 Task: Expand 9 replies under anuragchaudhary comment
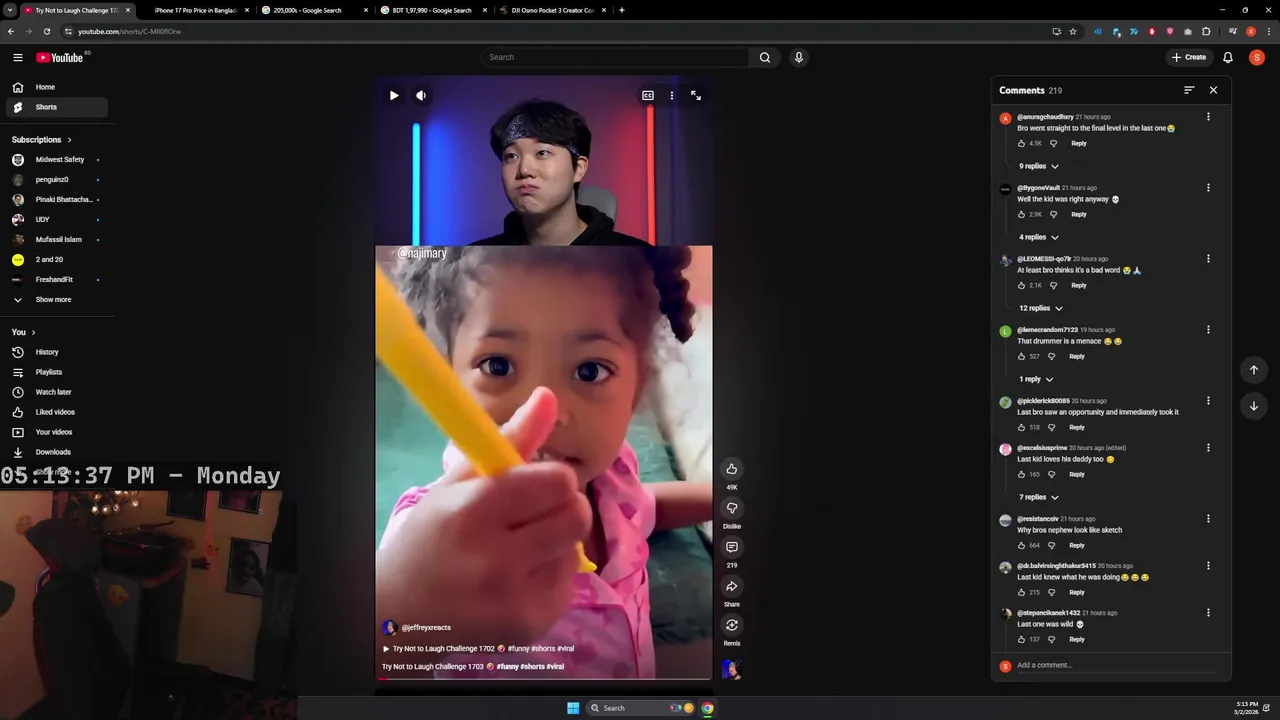(x=1039, y=166)
